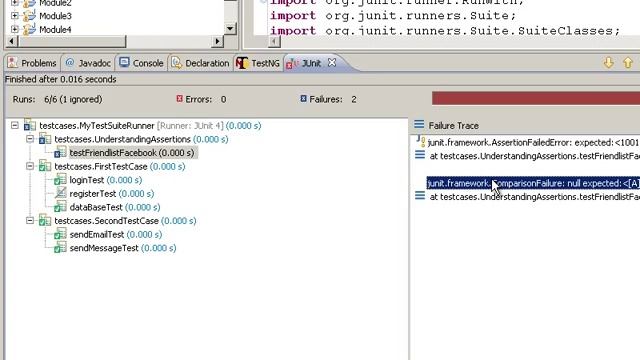Click the Declaration tab icon
This screenshot has width=640, height=360.
coord(176,62)
